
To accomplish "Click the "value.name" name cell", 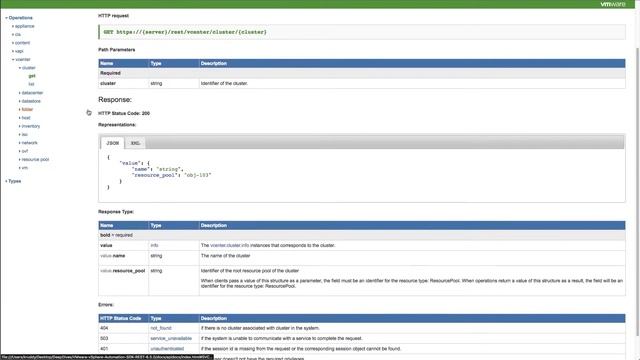I will point(123,258).
